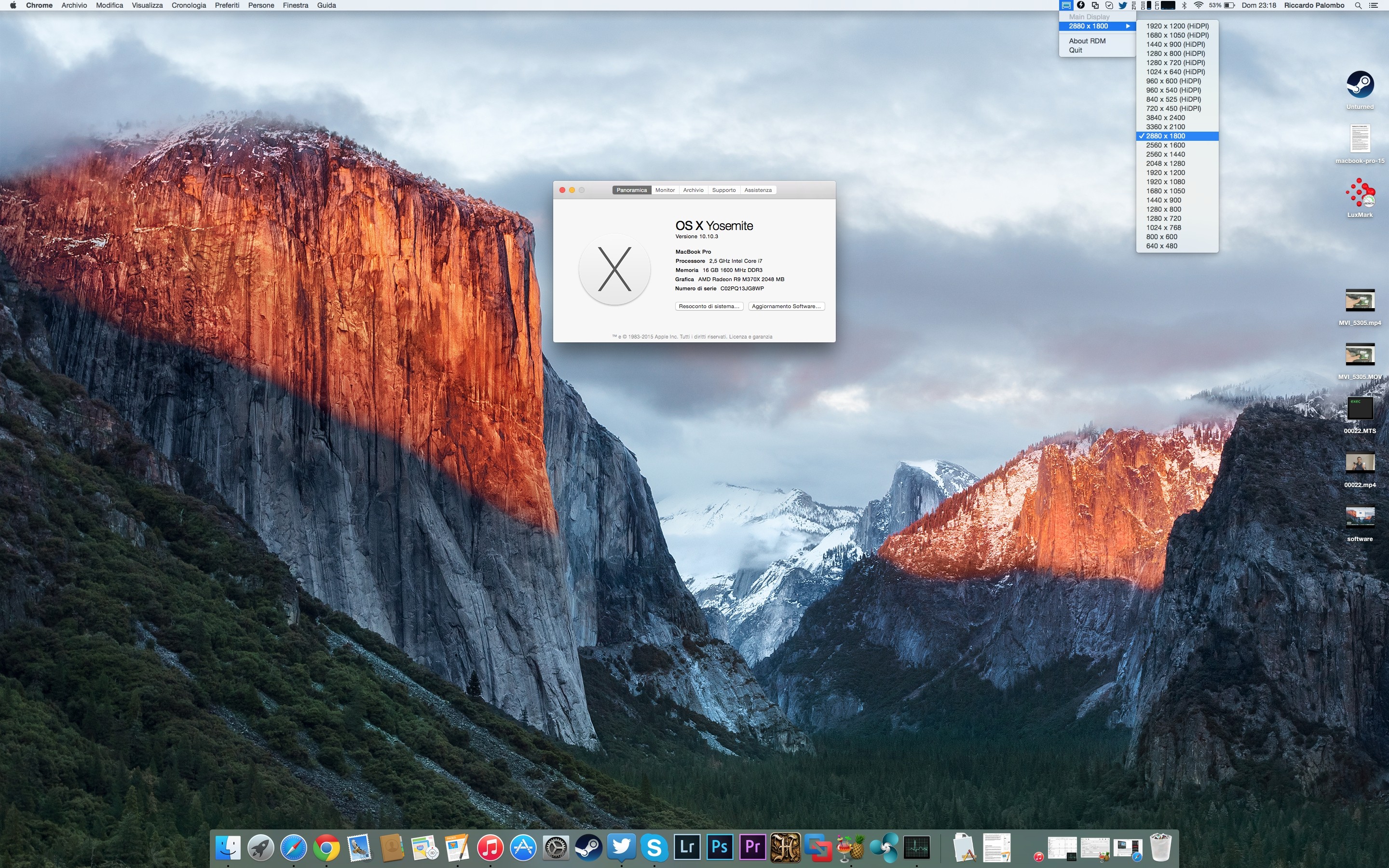The height and width of the screenshot is (868, 1389).
Task: Open the Notification Center list icon
Action: pyautogui.click(x=1374, y=5)
